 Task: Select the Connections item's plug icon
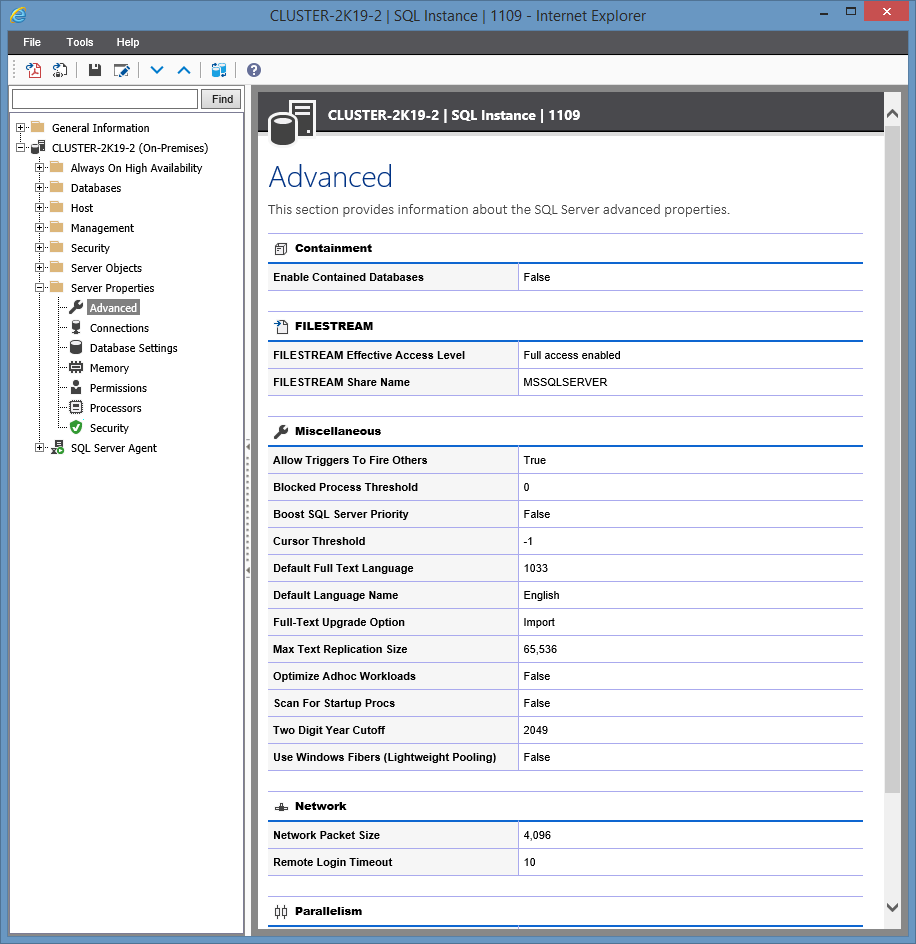pyautogui.click(x=75, y=327)
